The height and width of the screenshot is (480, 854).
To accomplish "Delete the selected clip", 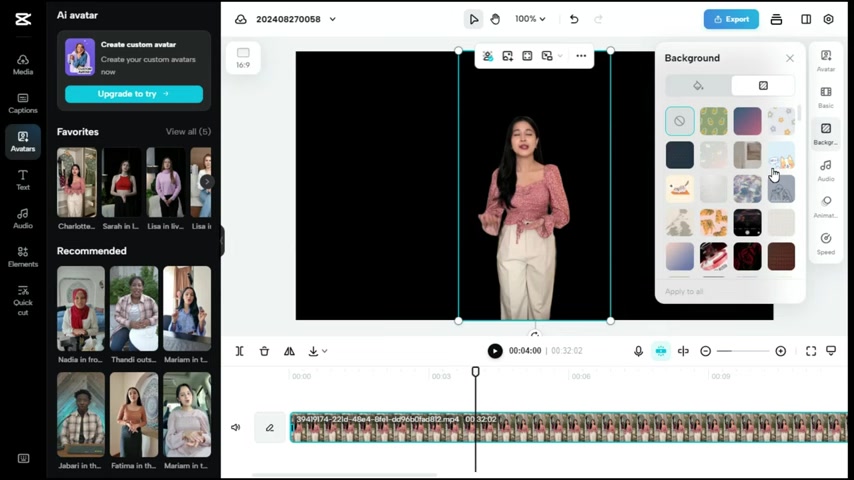I will tap(264, 351).
